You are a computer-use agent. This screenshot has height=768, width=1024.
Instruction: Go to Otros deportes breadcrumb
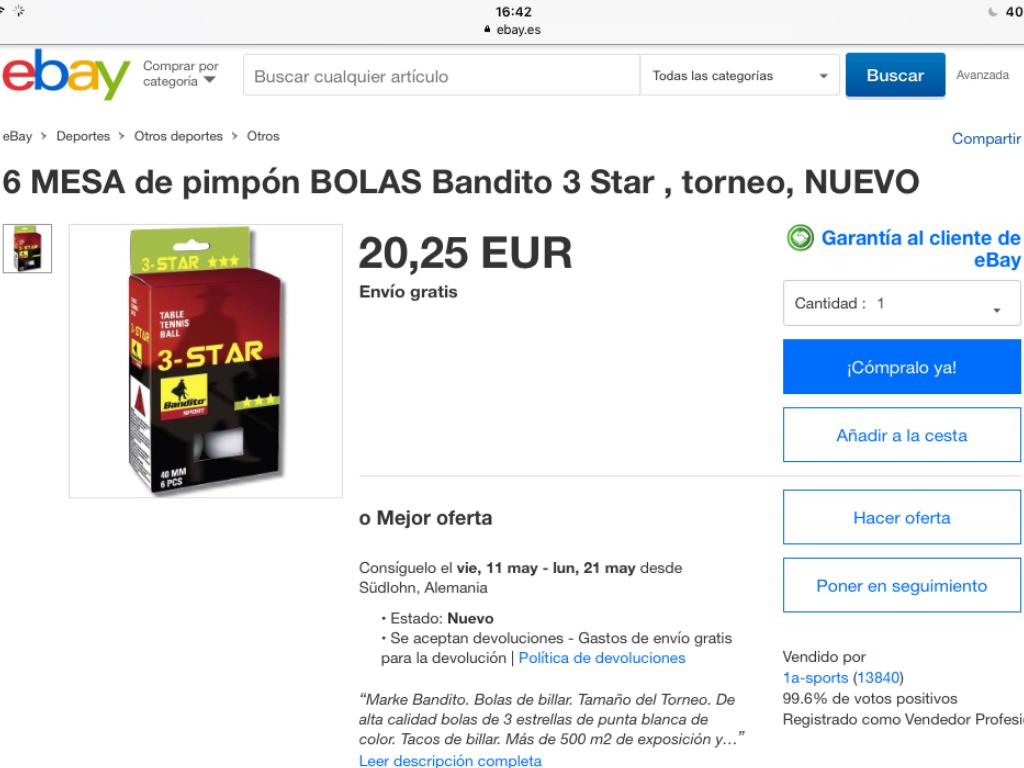(x=178, y=136)
